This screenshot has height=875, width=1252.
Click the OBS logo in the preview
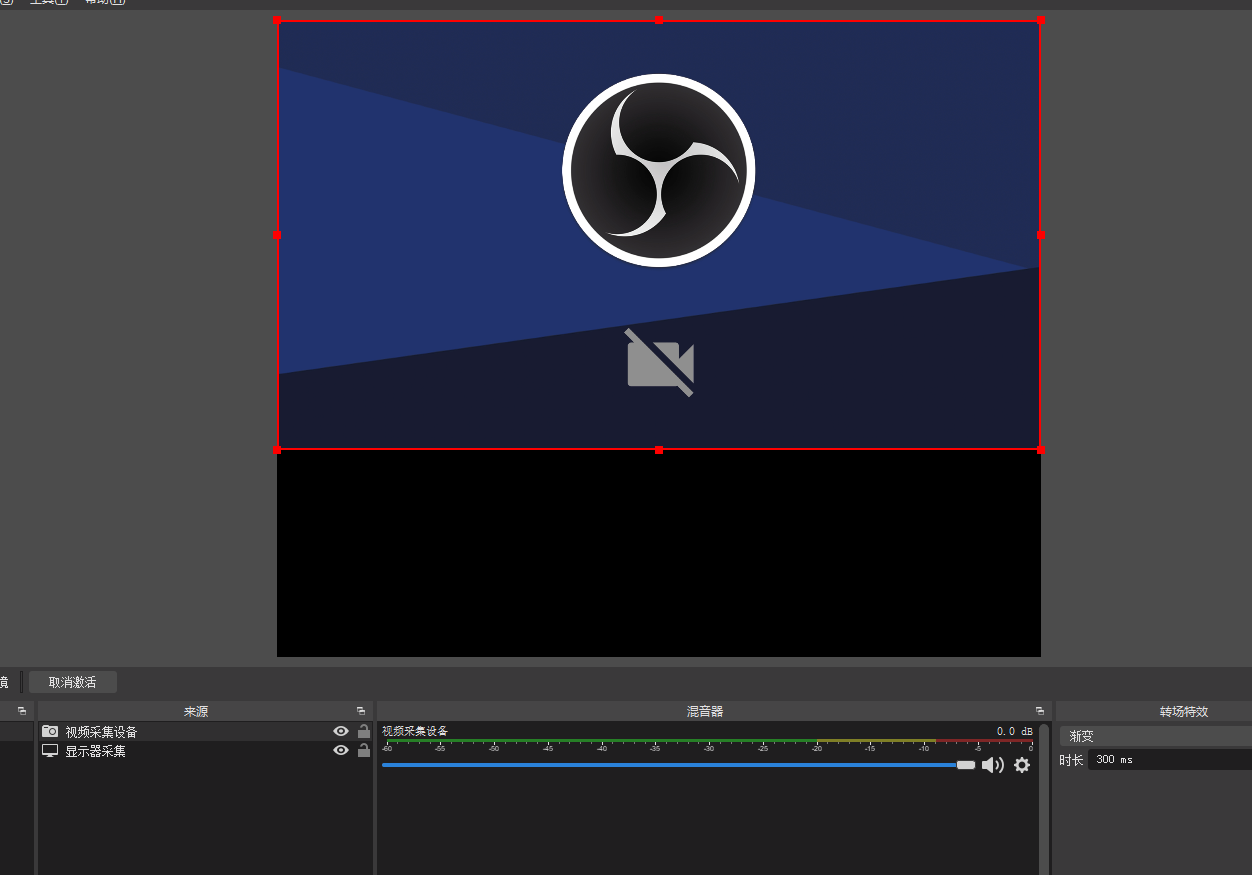coord(658,170)
